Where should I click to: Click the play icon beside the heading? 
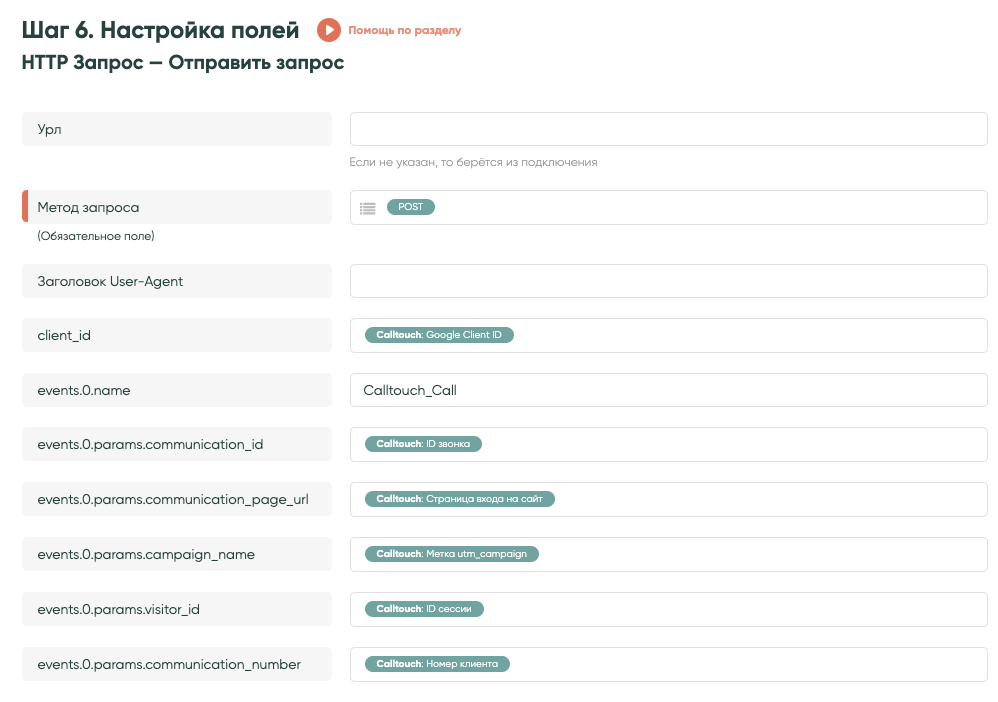click(329, 30)
